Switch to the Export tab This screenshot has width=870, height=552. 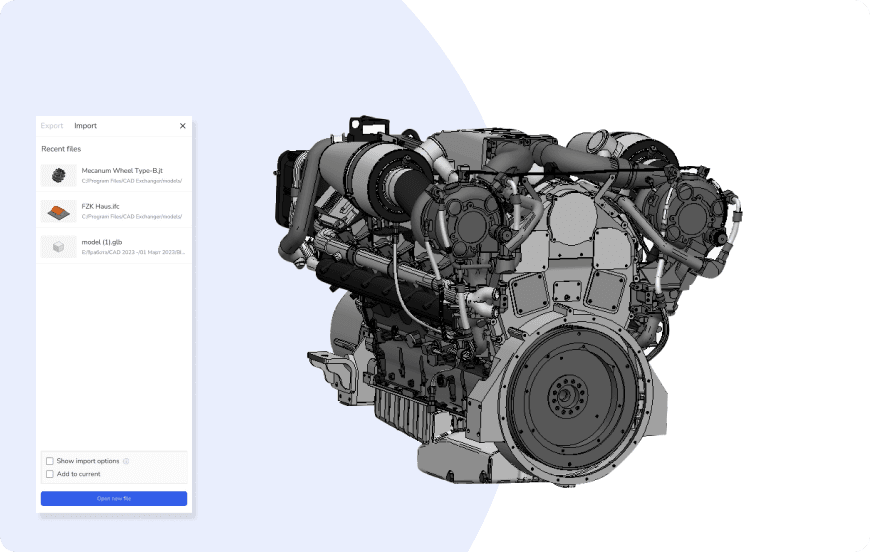[x=52, y=126]
